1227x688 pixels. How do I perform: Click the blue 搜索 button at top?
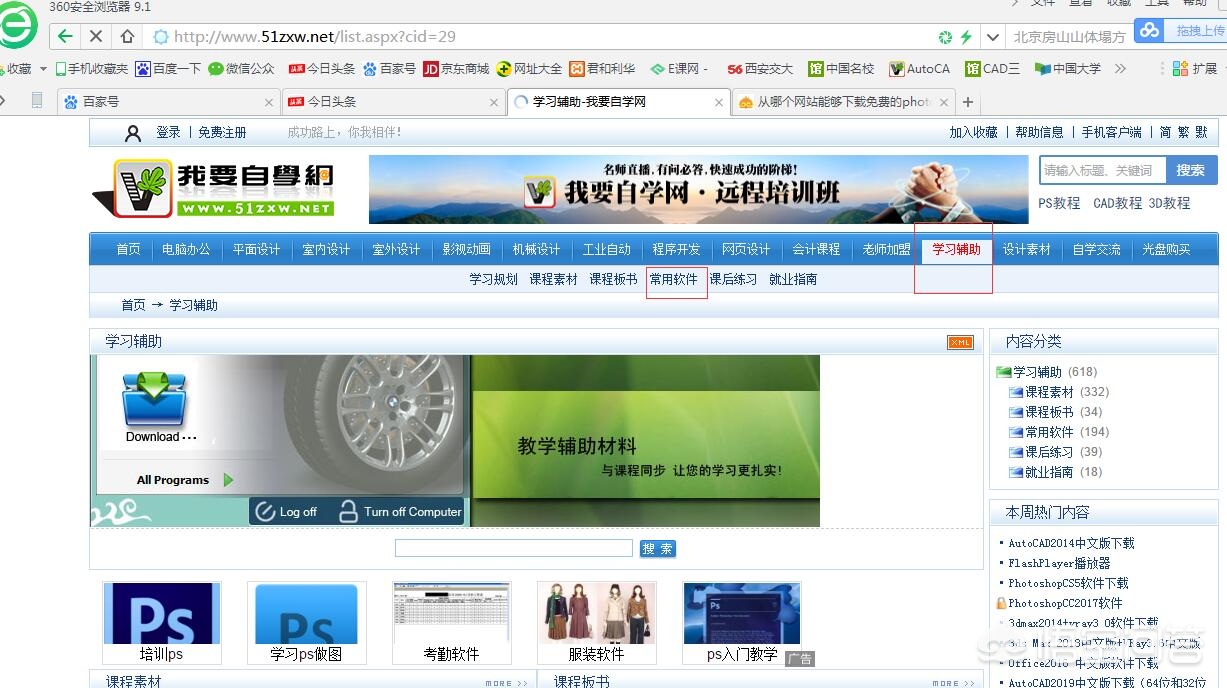pyautogui.click(x=1191, y=170)
